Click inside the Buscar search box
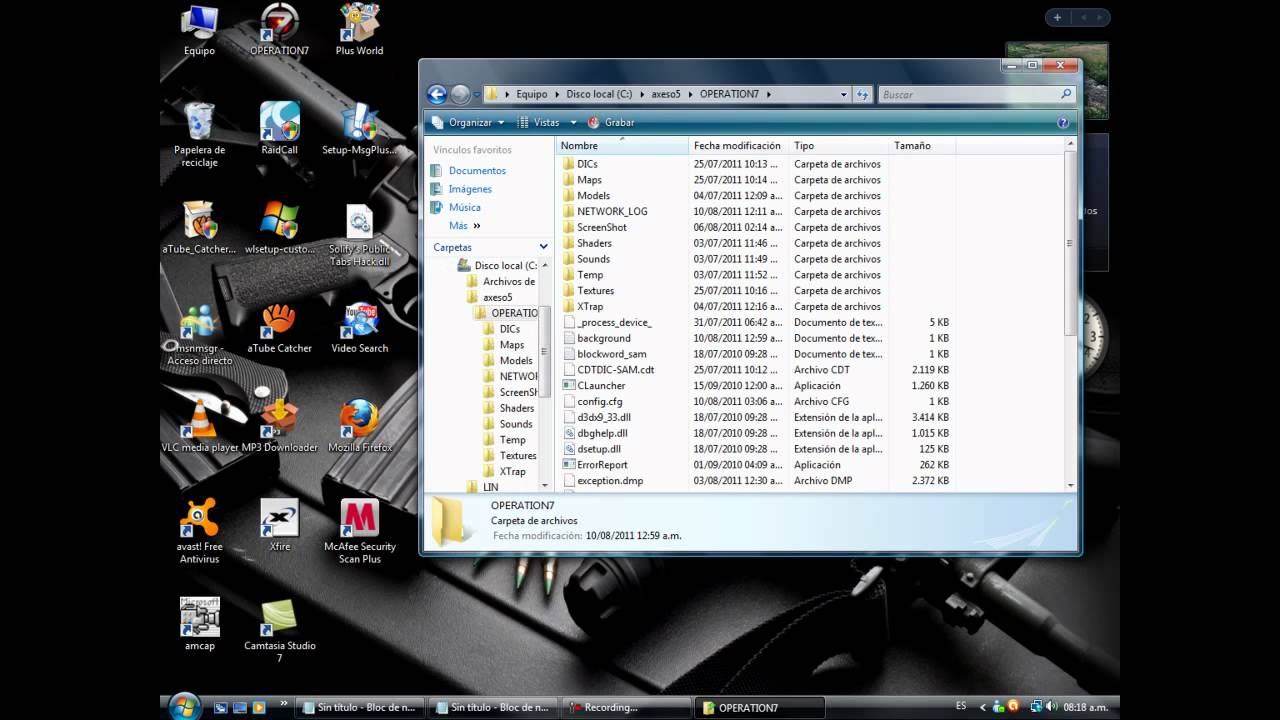This screenshot has height=720, width=1280. pos(960,93)
